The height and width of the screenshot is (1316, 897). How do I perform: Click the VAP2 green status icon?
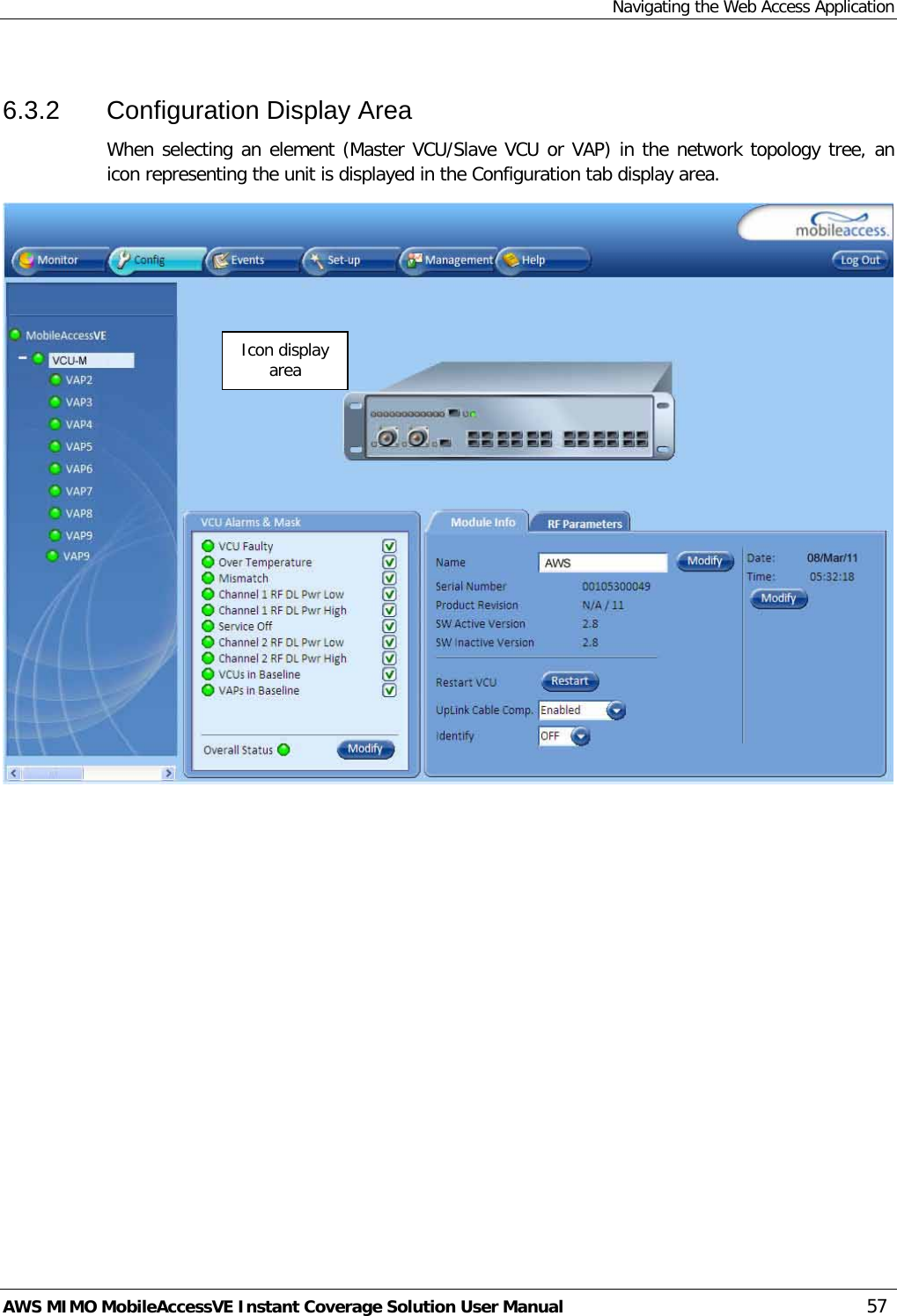[x=55, y=379]
